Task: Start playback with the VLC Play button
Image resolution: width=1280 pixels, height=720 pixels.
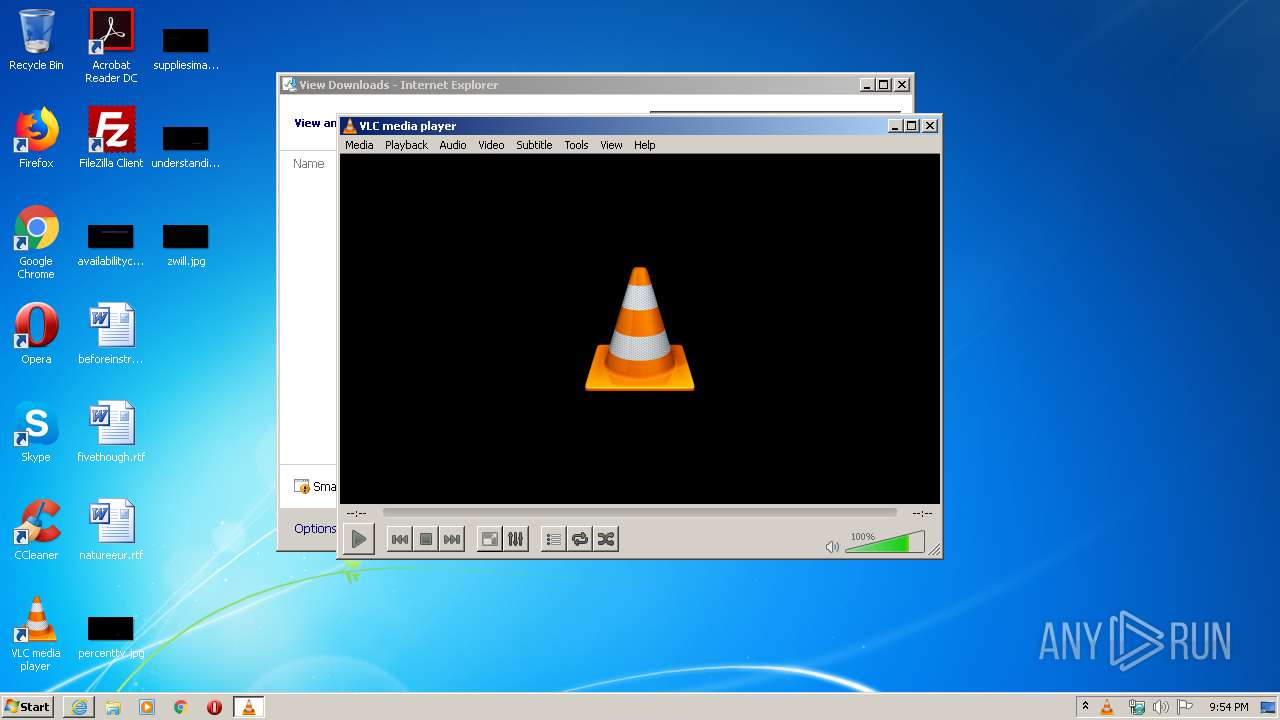Action: click(358, 539)
